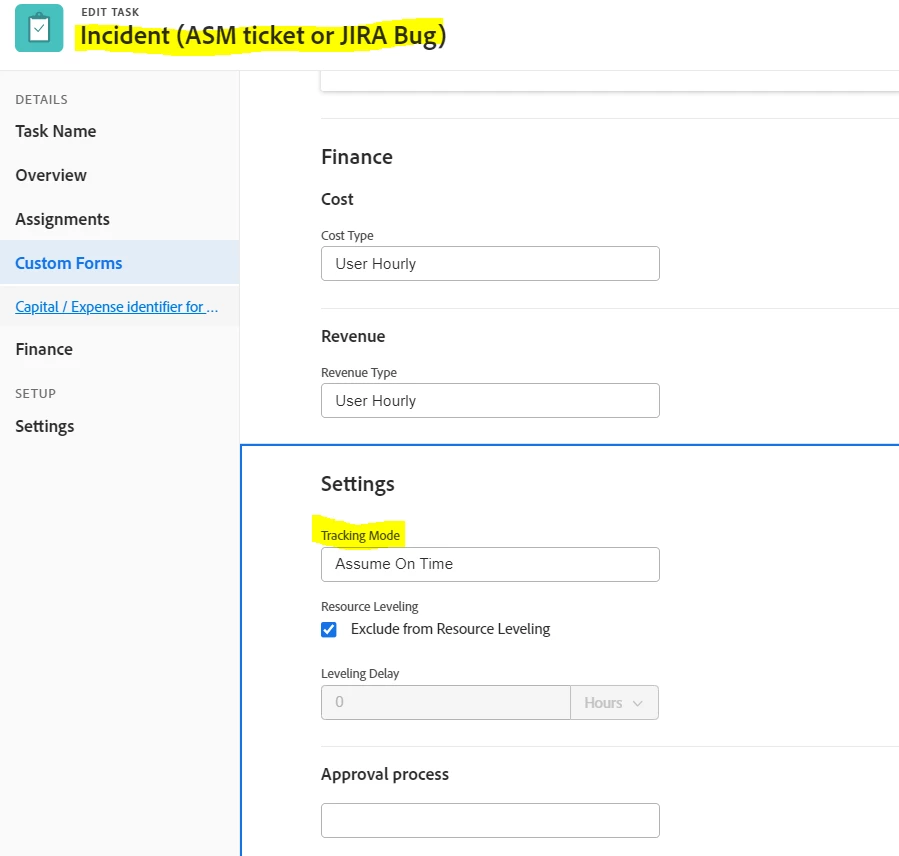The height and width of the screenshot is (856, 899).
Task: Open the Task Name section
Action: (x=56, y=131)
